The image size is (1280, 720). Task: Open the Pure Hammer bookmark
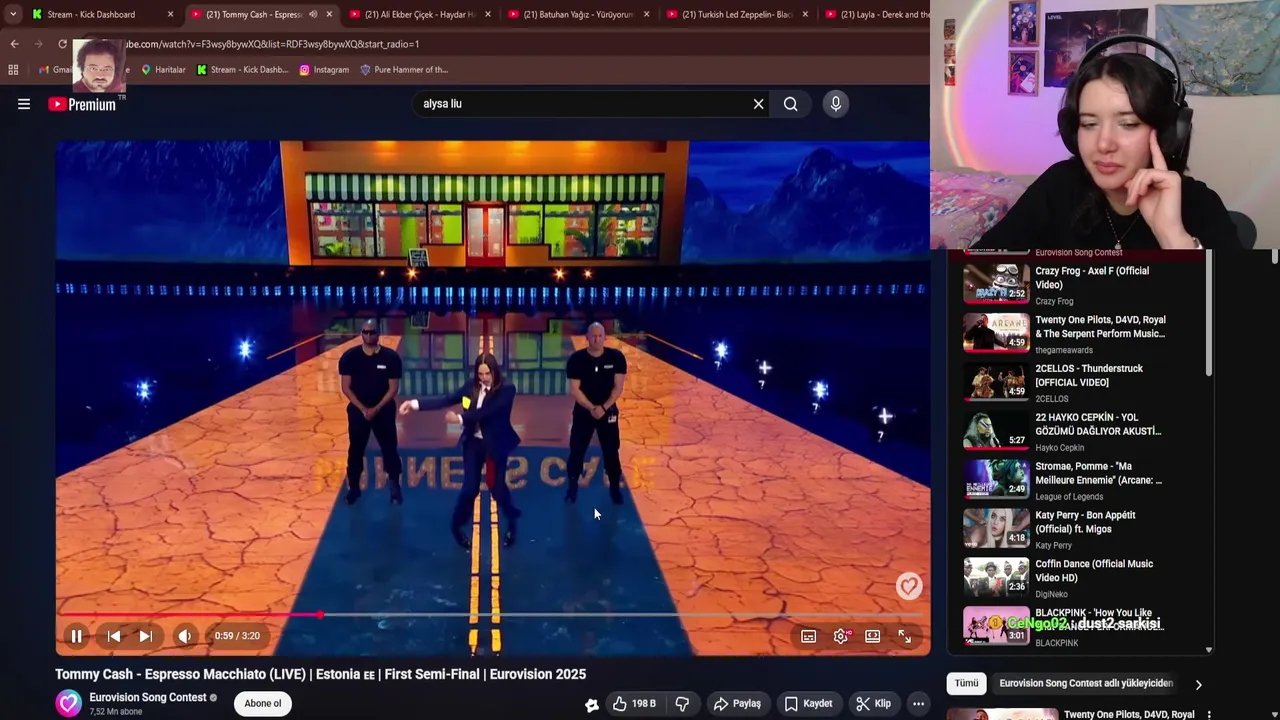[x=403, y=70]
